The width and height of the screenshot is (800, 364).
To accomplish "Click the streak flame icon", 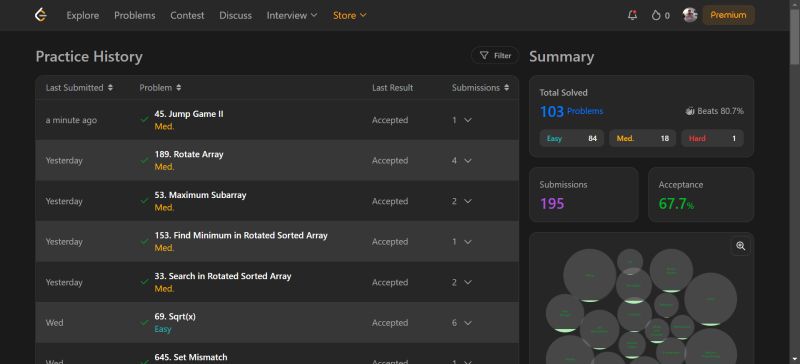I will click(x=656, y=15).
